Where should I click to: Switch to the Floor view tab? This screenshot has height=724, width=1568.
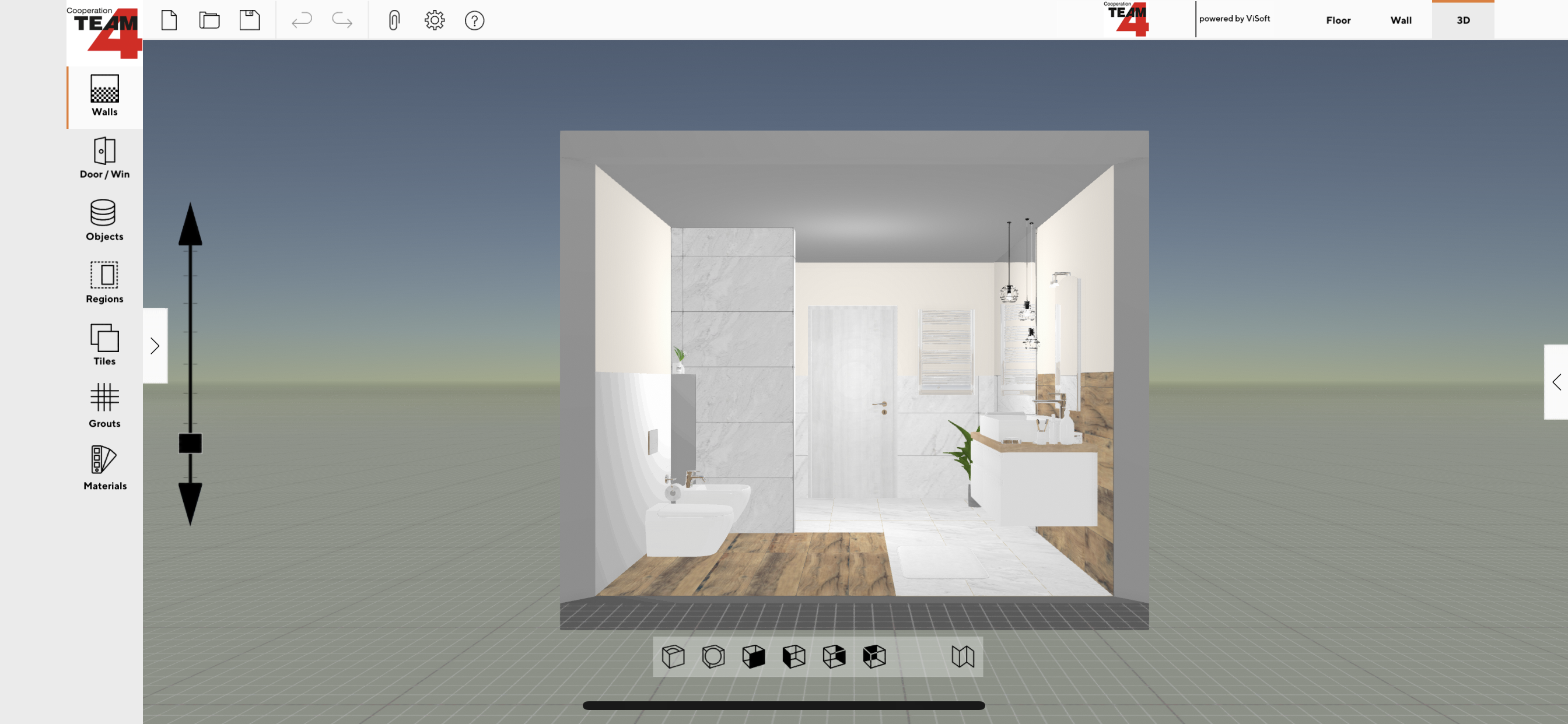pos(1338,20)
